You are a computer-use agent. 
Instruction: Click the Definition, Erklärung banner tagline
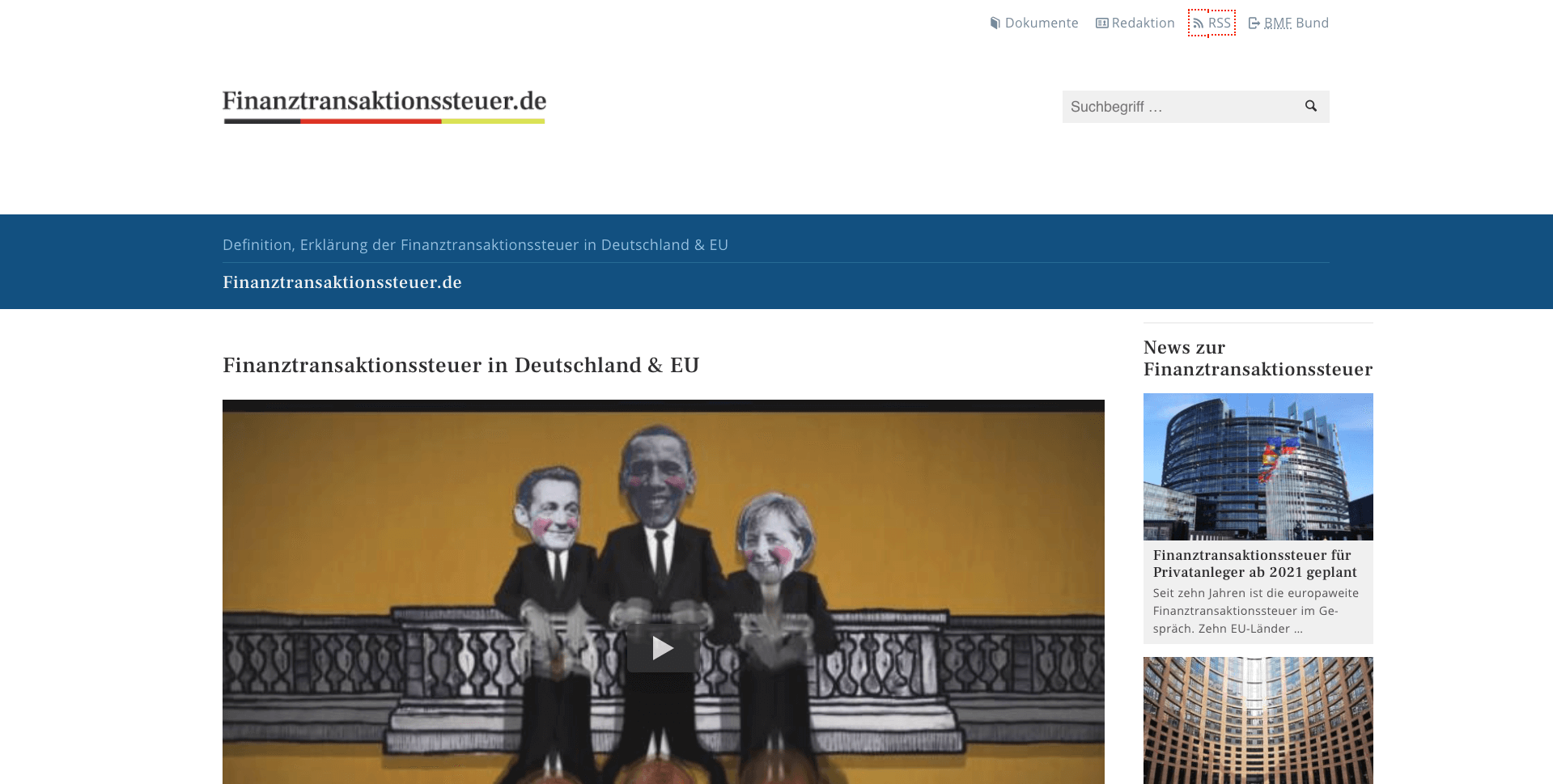pyautogui.click(x=475, y=244)
